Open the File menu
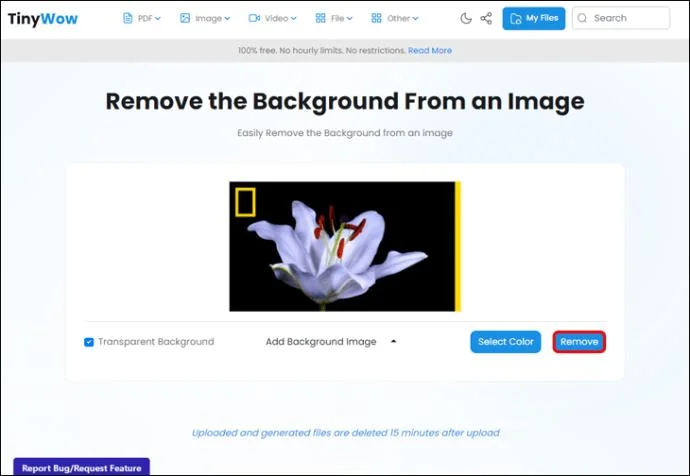This screenshot has height=476, width=690. (334, 18)
